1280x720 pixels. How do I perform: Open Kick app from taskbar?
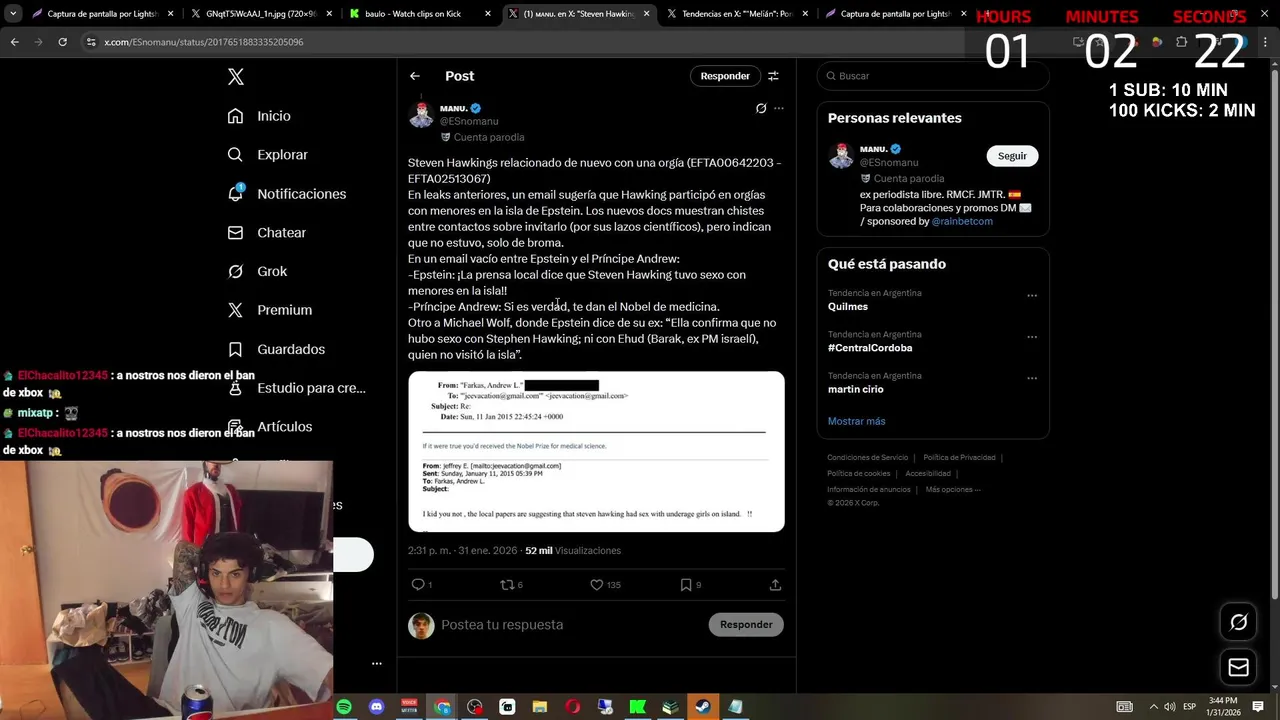[638, 707]
